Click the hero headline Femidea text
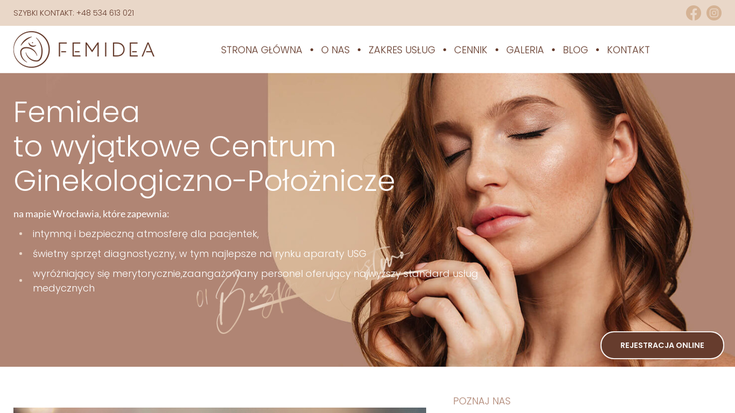Screen dimensions: 735x413 click(76, 112)
